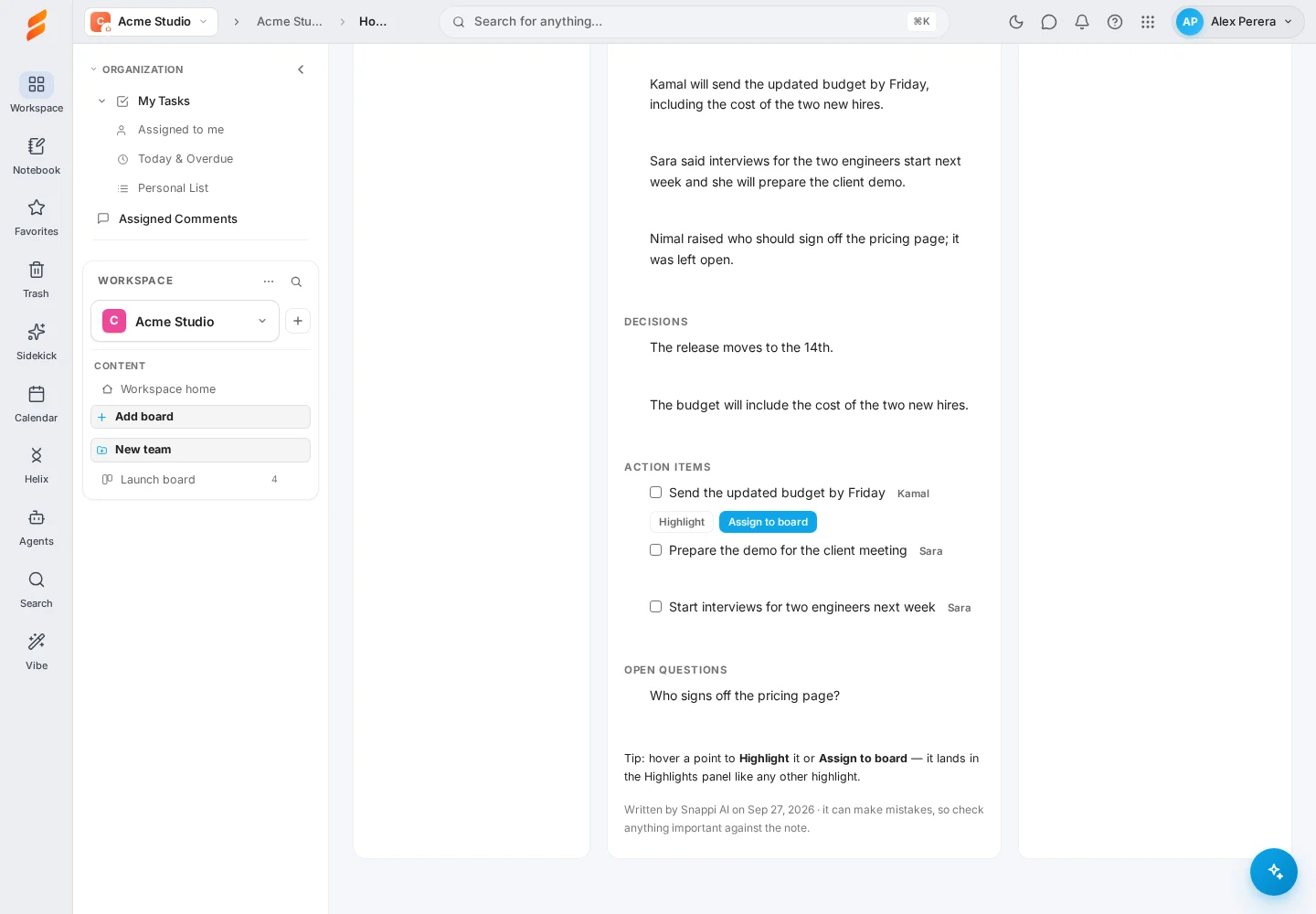This screenshot has width=1316, height=914.
Task: Open the Alex Perera account menu
Action: pos(1237,22)
